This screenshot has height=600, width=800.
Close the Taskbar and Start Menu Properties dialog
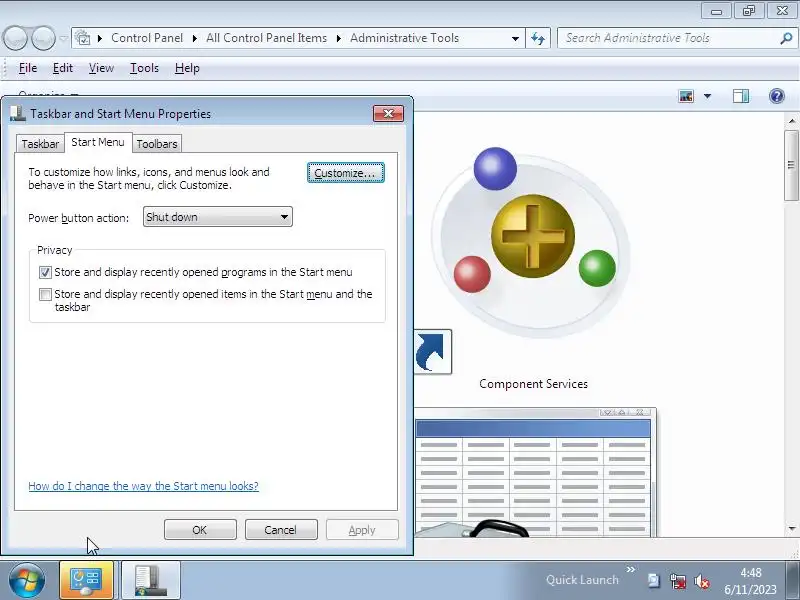tap(388, 113)
